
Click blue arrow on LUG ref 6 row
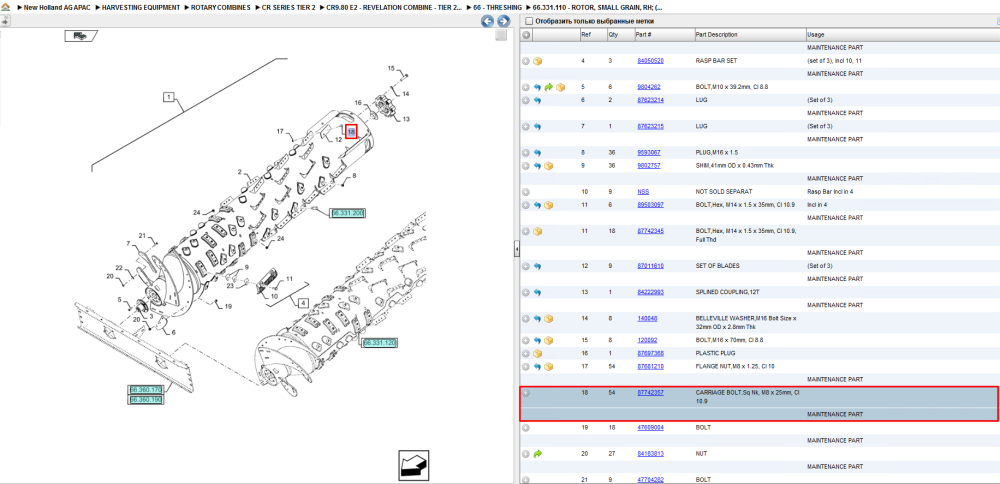[537, 101]
